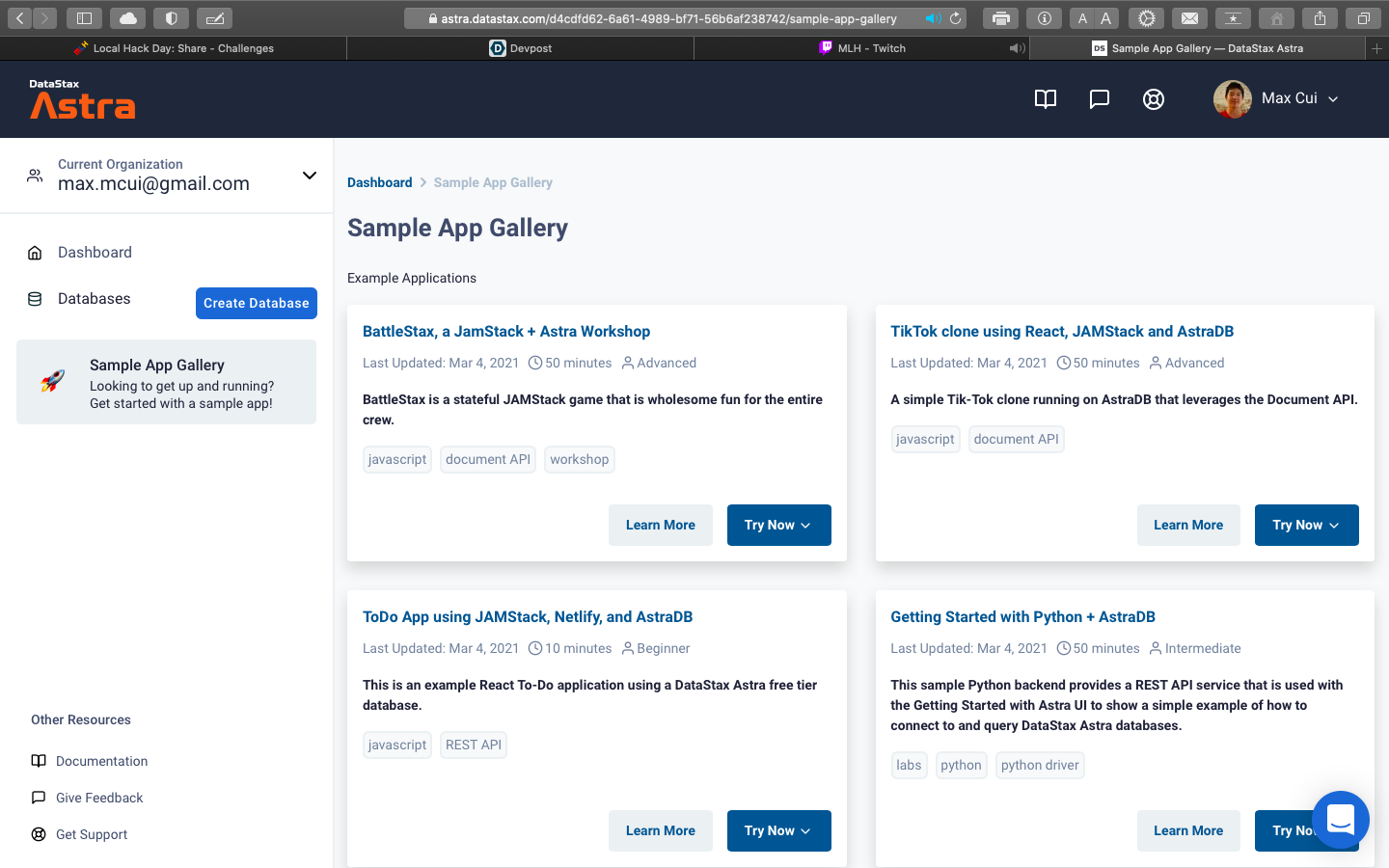Click Max Cui profile avatar
This screenshot has width=1389, height=868.
[x=1233, y=98]
